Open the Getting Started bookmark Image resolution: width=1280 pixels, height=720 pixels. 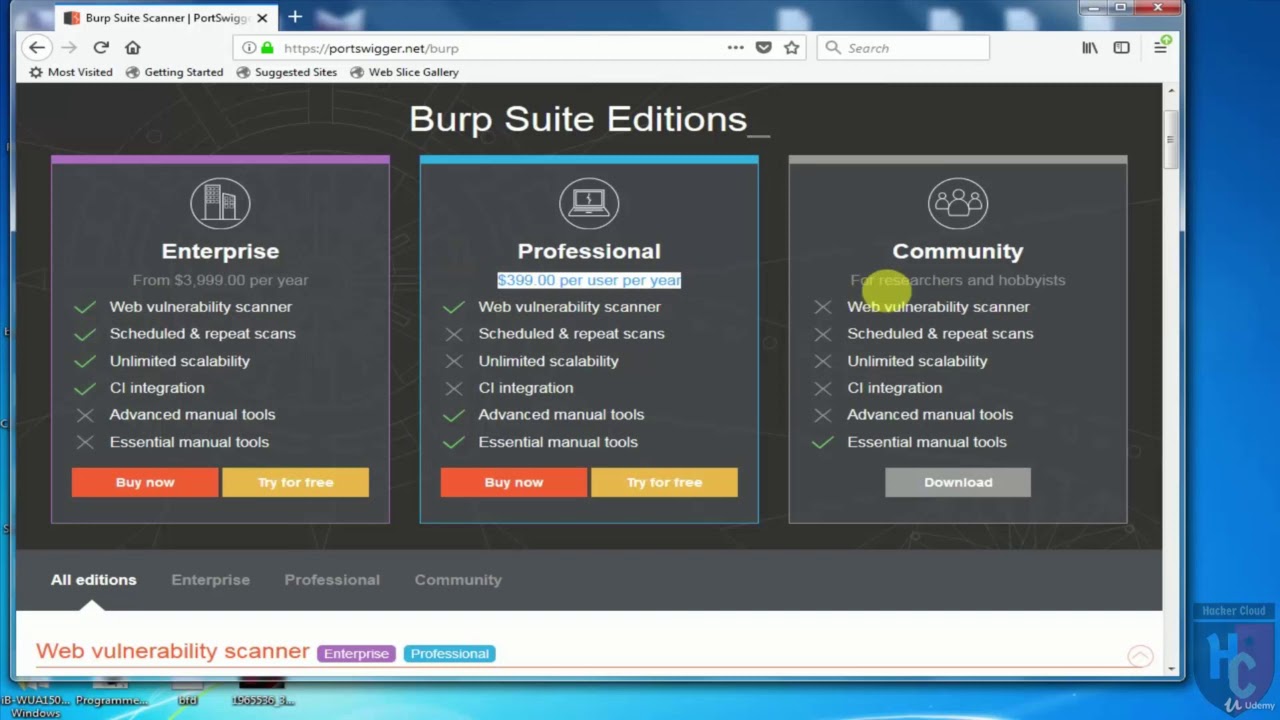(x=174, y=72)
